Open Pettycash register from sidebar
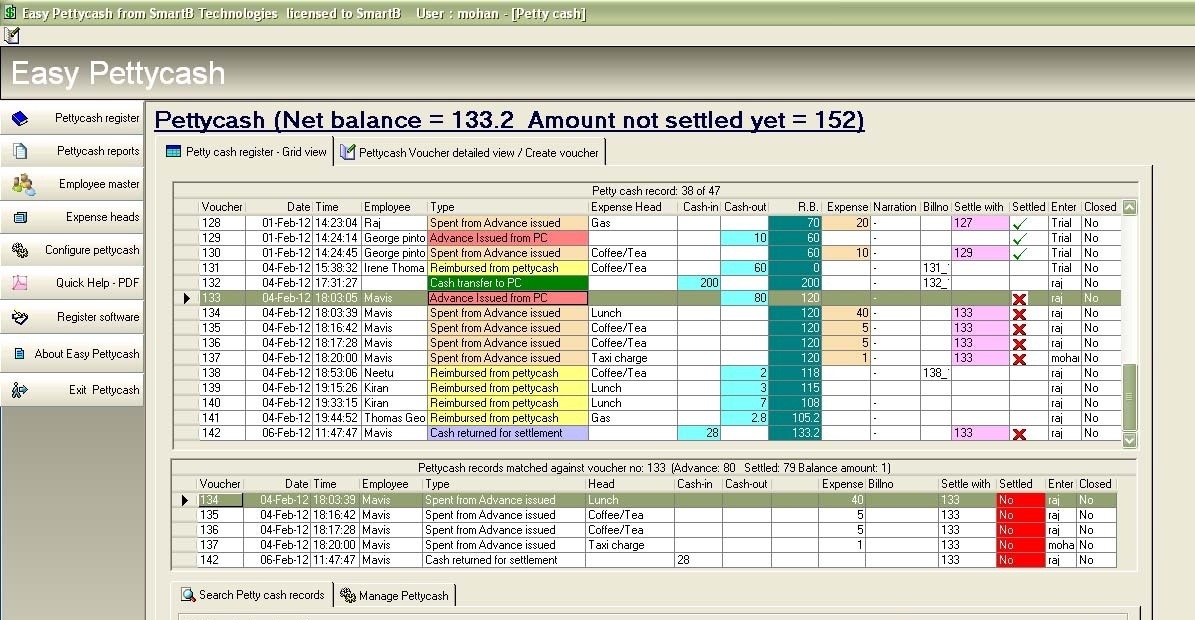The width and height of the screenshot is (1195, 620). tap(72, 118)
